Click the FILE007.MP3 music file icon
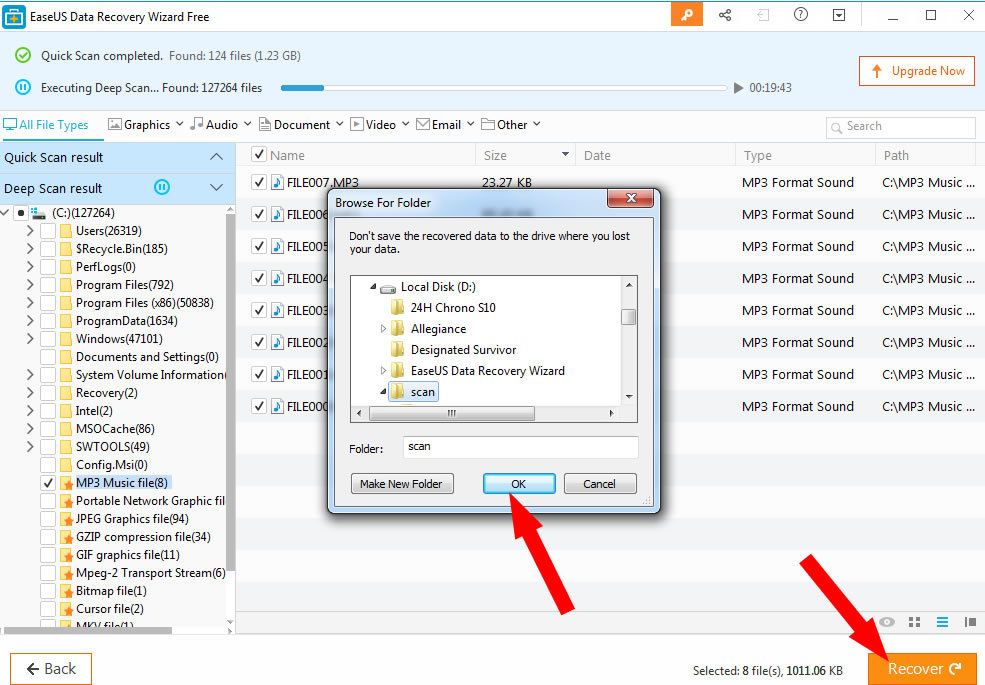The width and height of the screenshot is (985, 685). 277,182
